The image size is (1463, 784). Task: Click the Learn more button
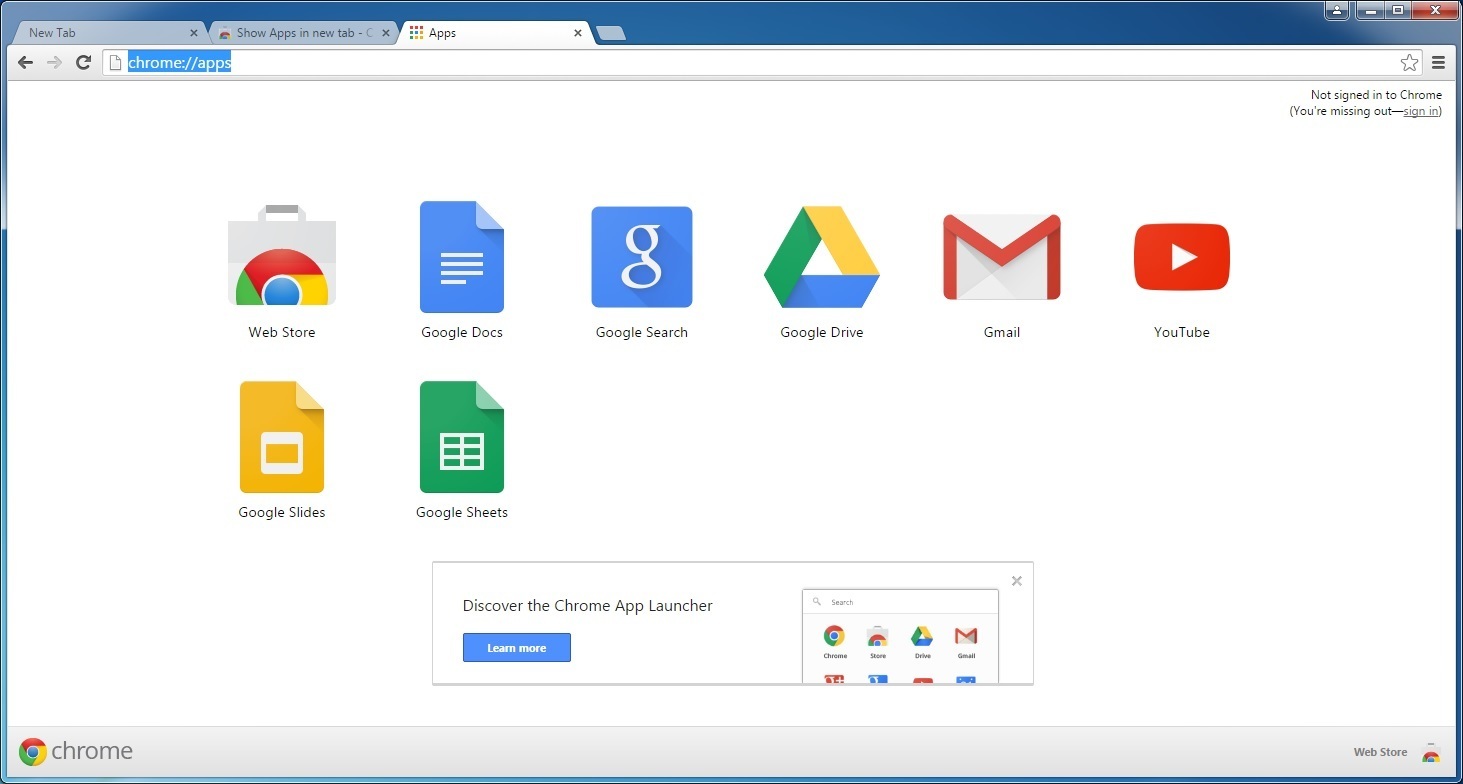click(x=517, y=648)
